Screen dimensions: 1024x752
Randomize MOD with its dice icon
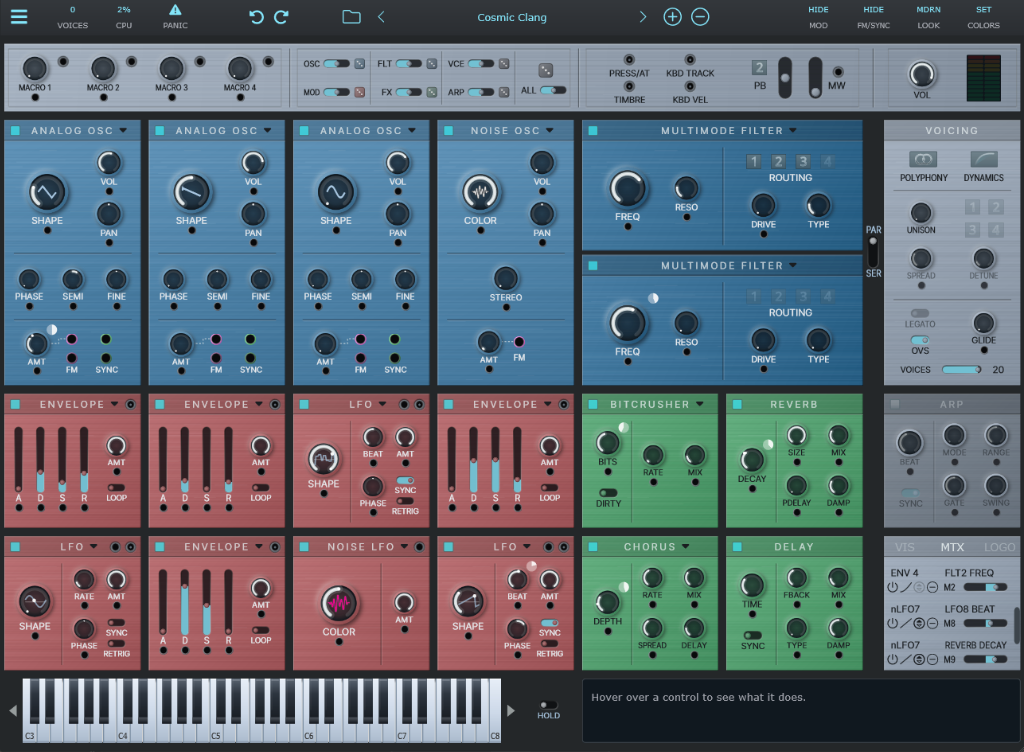(360, 92)
